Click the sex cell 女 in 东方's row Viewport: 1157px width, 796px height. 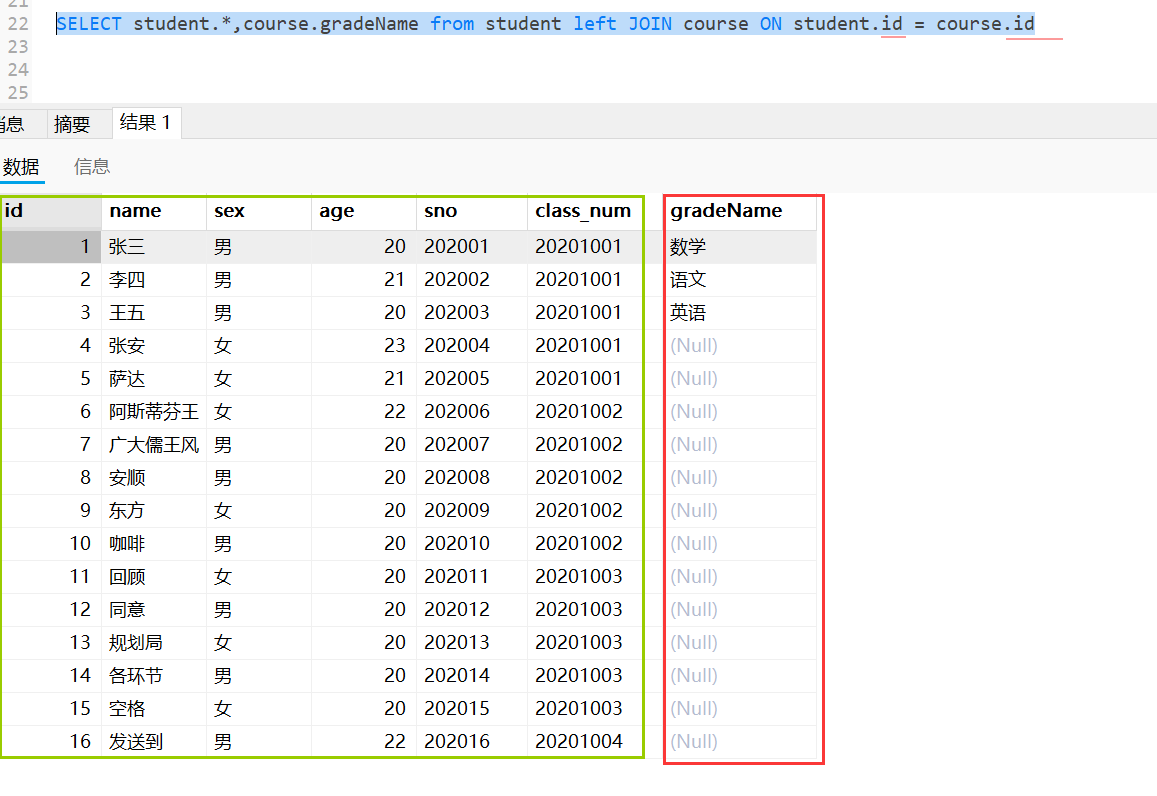coord(258,511)
